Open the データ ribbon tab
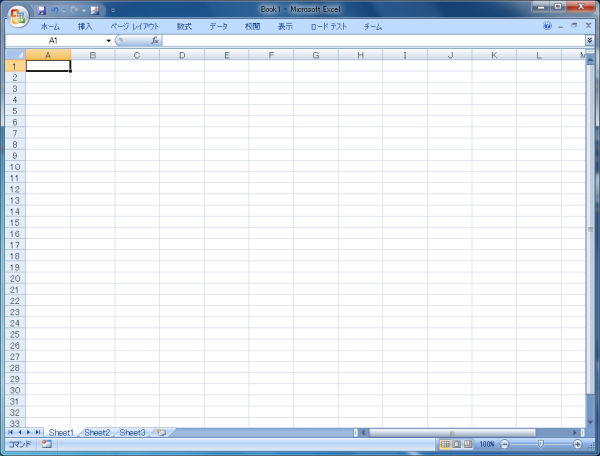 (x=218, y=26)
